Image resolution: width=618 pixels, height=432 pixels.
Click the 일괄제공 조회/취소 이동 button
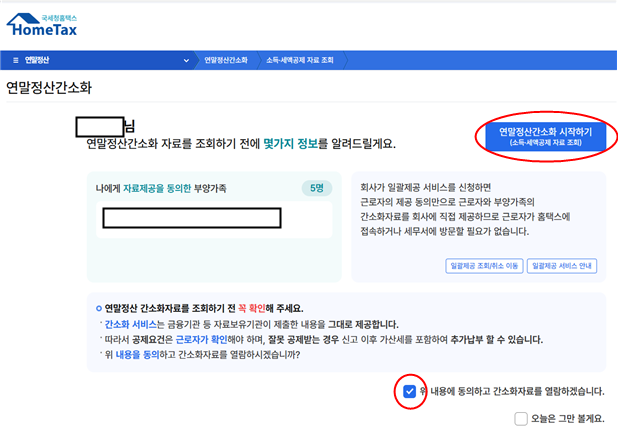pos(484,266)
